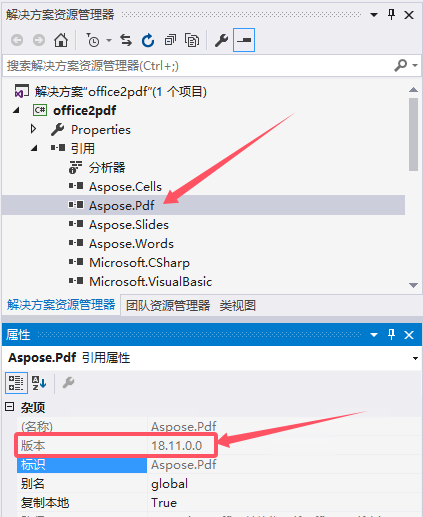Click the Home icon in Solution Explorer toolbar

(61, 40)
